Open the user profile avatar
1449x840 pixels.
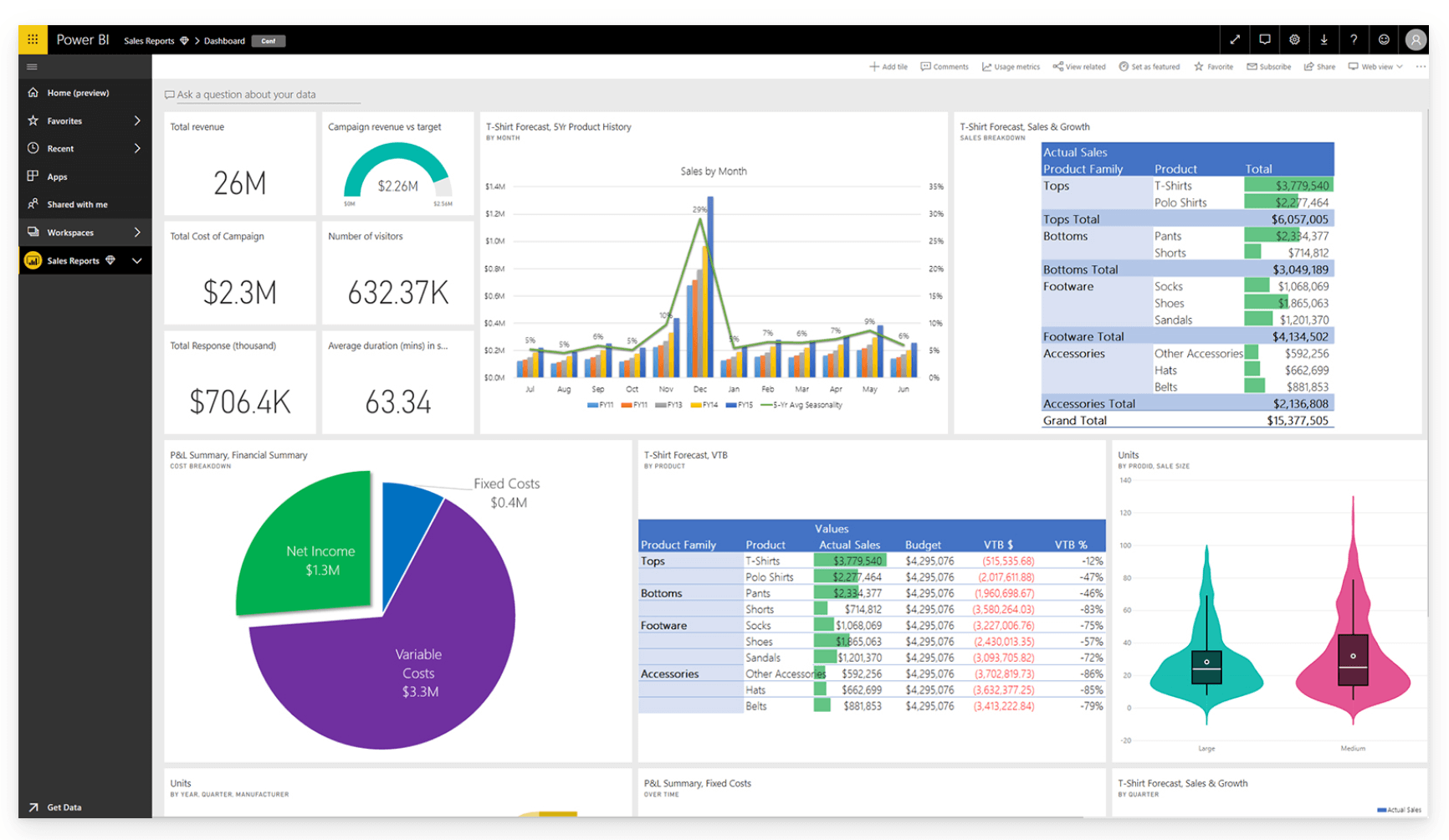click(x=1416, y=39)
